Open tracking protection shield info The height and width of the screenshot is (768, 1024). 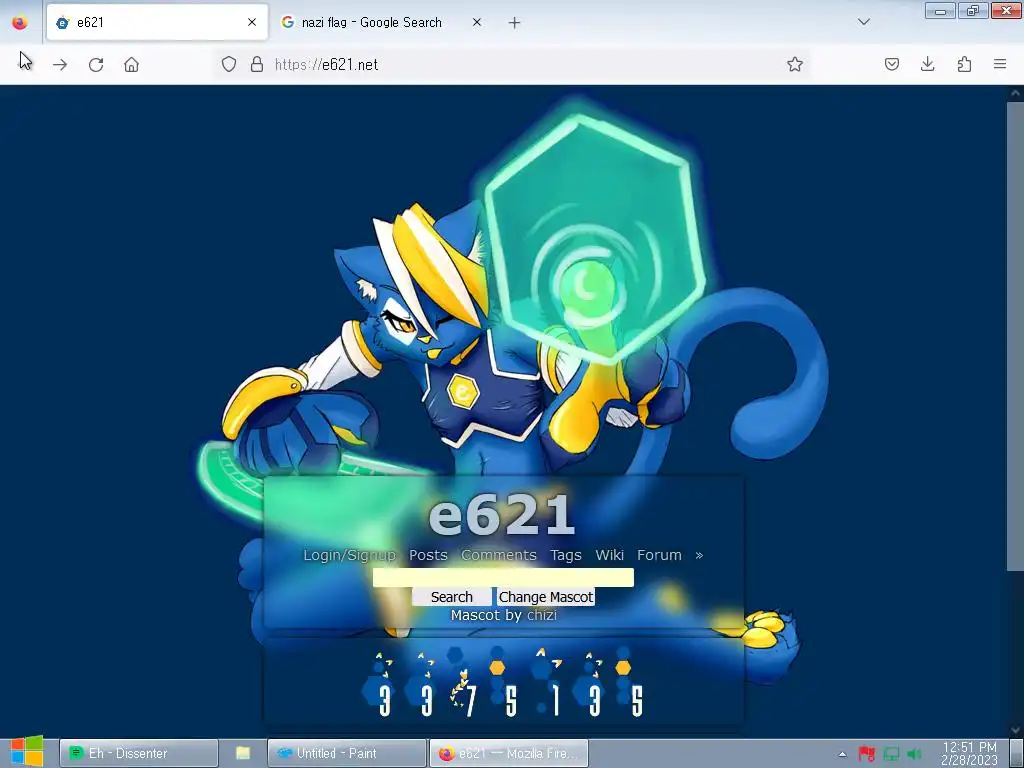tap(229, 64)
